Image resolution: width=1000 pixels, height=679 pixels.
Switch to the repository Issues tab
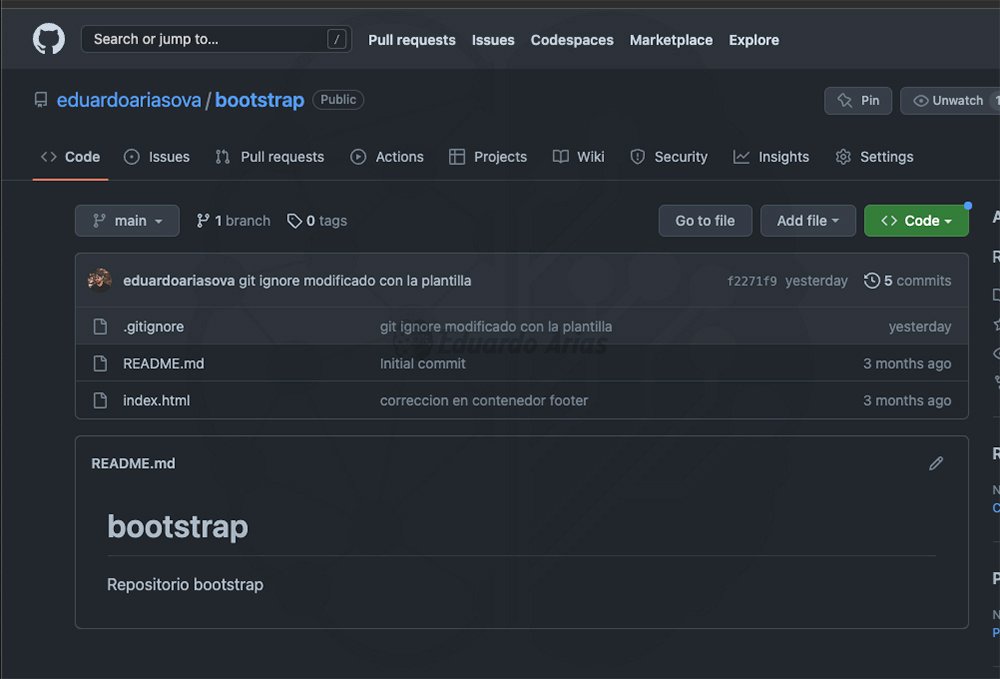(x=157, y=157)
